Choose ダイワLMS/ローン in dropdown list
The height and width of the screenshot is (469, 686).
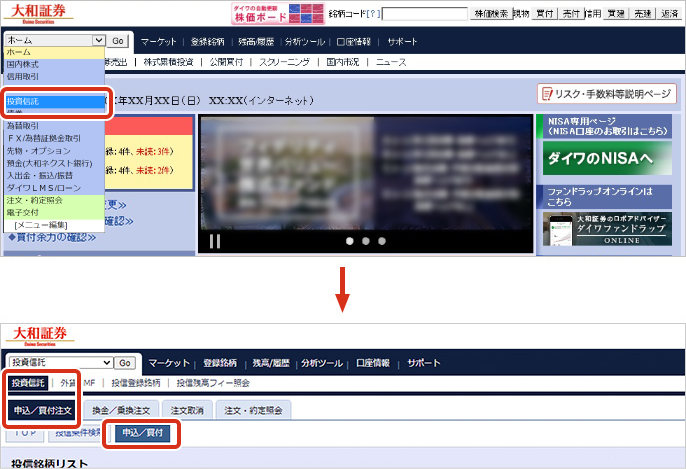(54, 188)
